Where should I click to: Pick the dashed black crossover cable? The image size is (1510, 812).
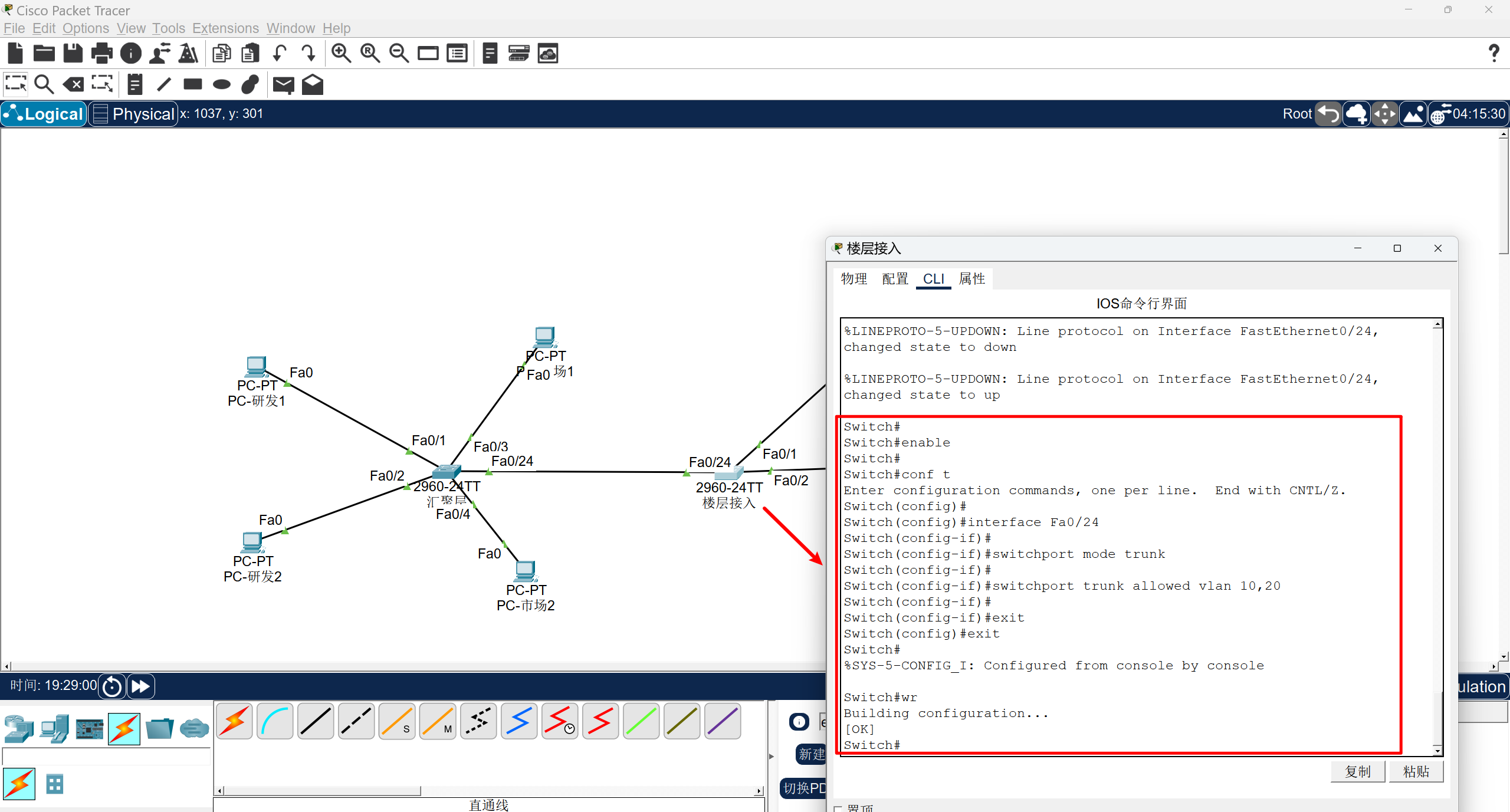click(x=356, y=721)
